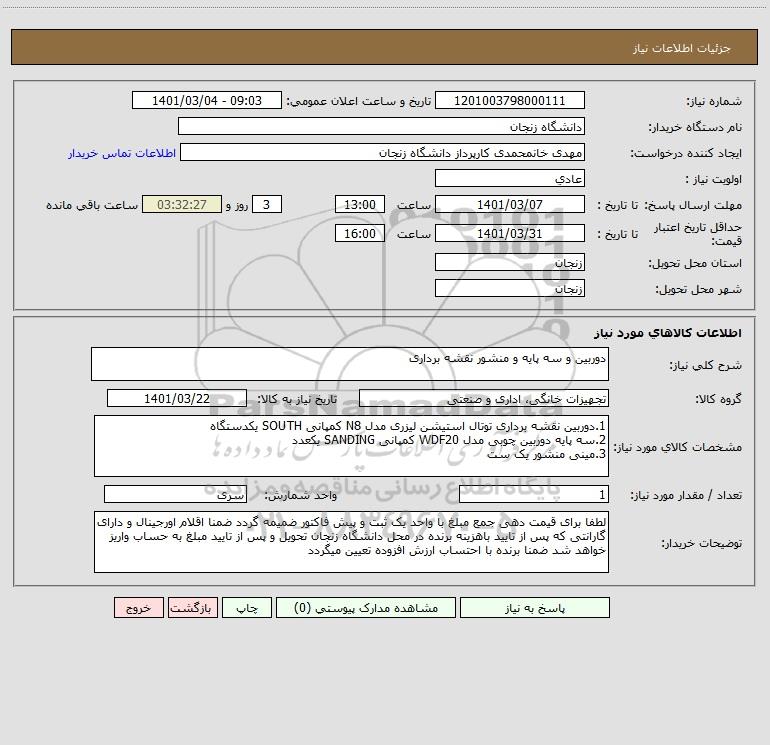Click the delivery province field زنجان
This screenshot has width=770, height=745.
pos(510,262)
